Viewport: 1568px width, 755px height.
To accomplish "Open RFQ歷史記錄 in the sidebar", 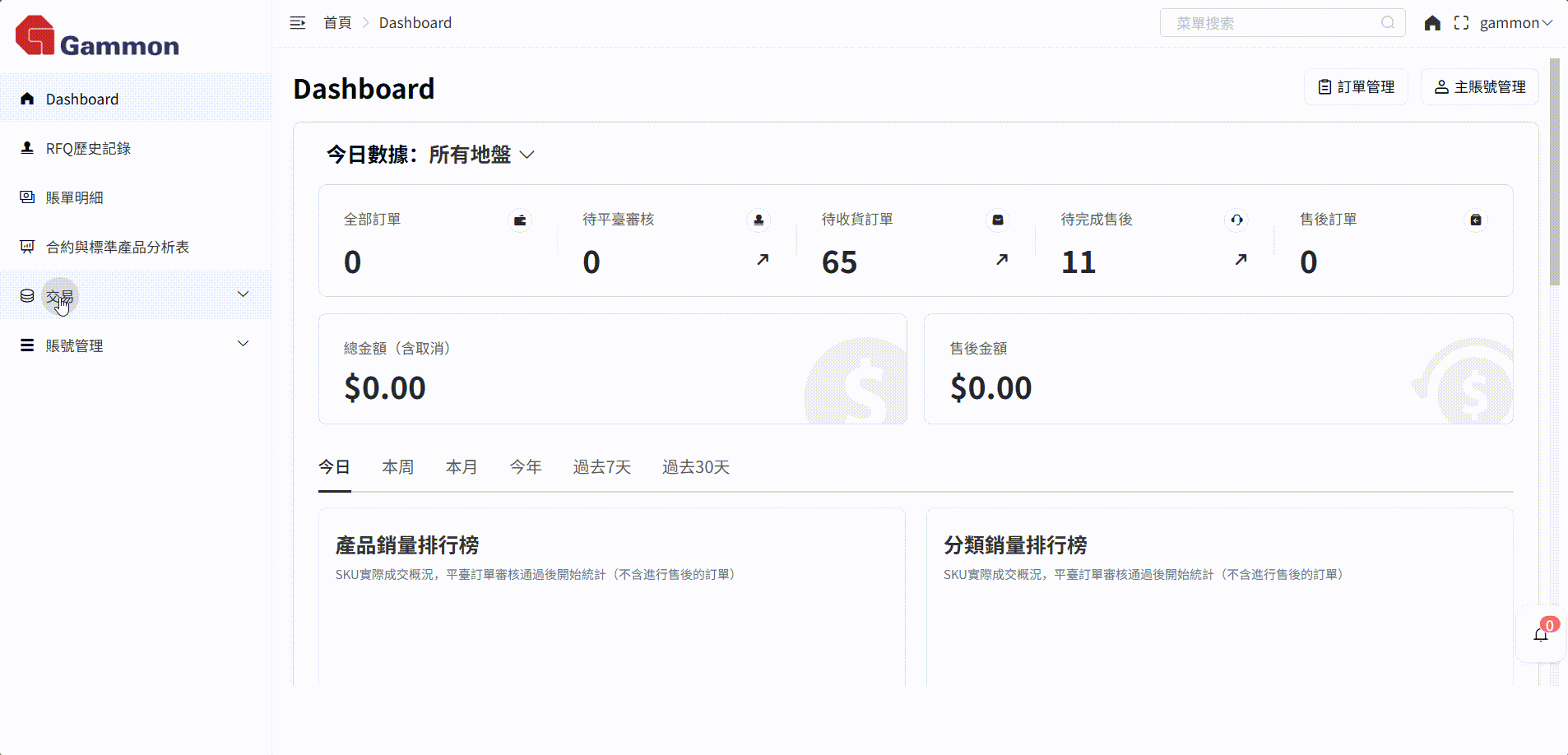I will pos(88,148).
